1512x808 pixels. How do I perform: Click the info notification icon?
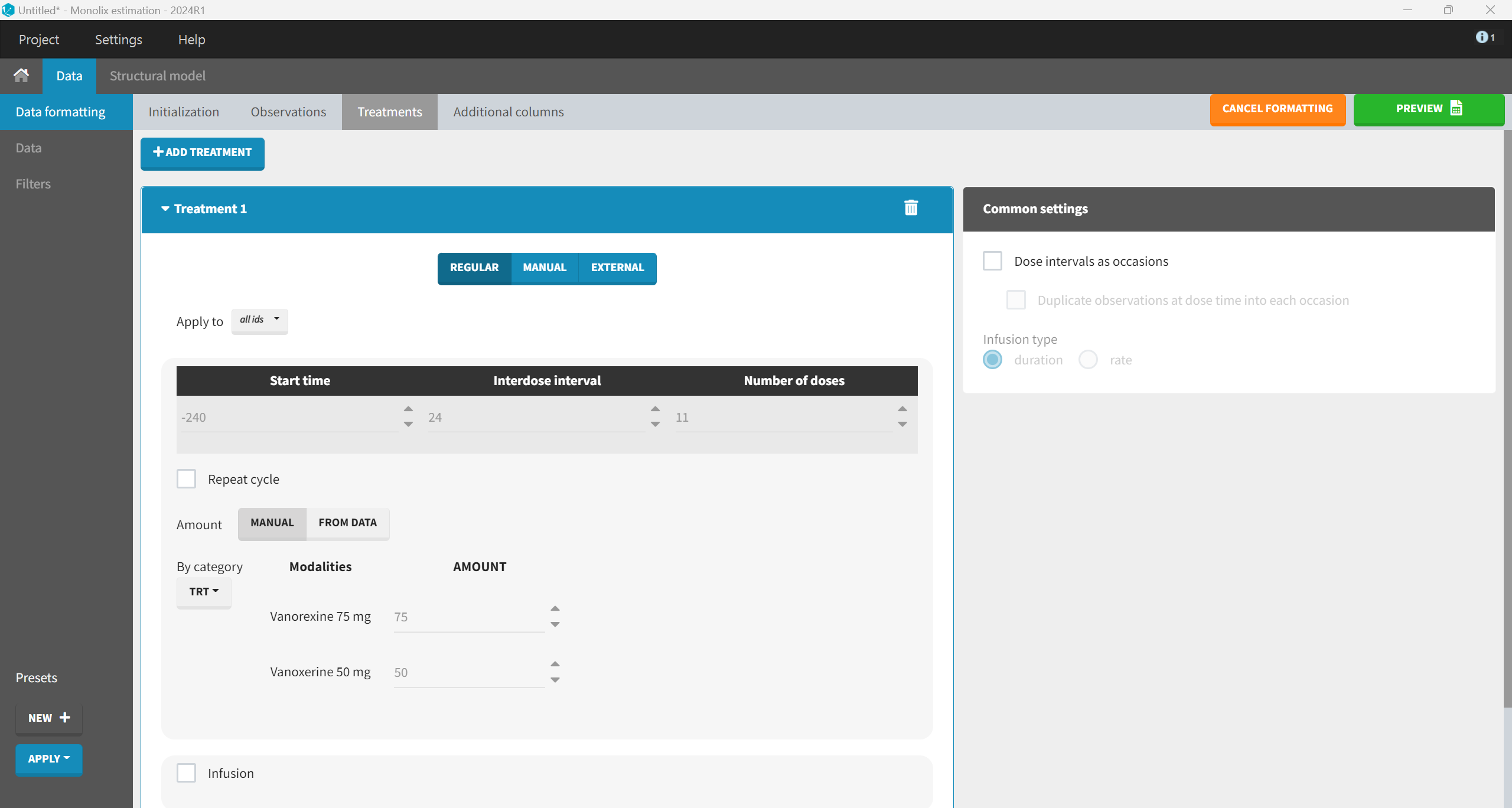click(x=1482, y=37)
